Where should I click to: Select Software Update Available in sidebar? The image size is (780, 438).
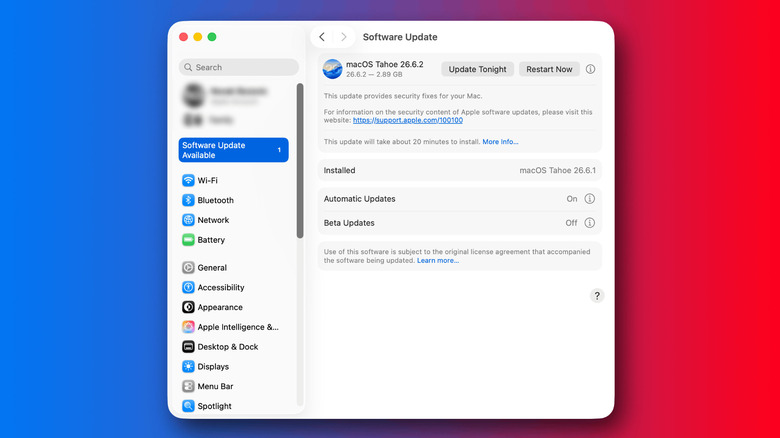(233, 150)
